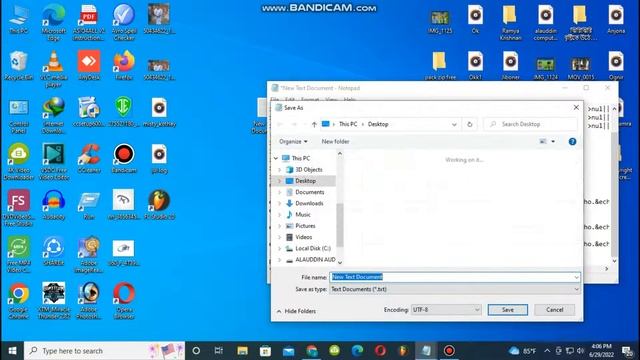Select the VSDC Free Video Editor icon
The width and height of the screenshot is (640, 360).
[53, 162]
